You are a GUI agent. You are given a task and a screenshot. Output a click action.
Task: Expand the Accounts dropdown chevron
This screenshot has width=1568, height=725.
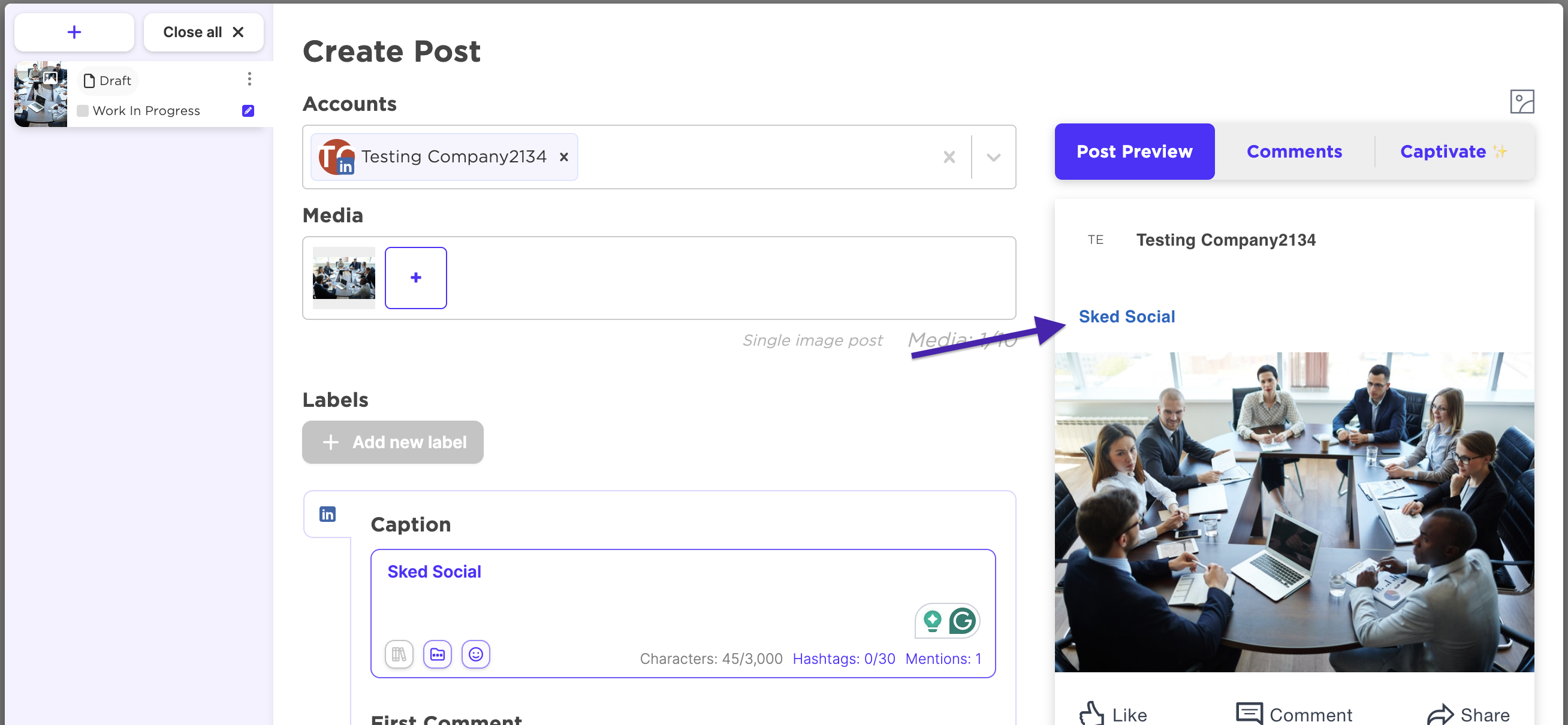pos(993,158)
